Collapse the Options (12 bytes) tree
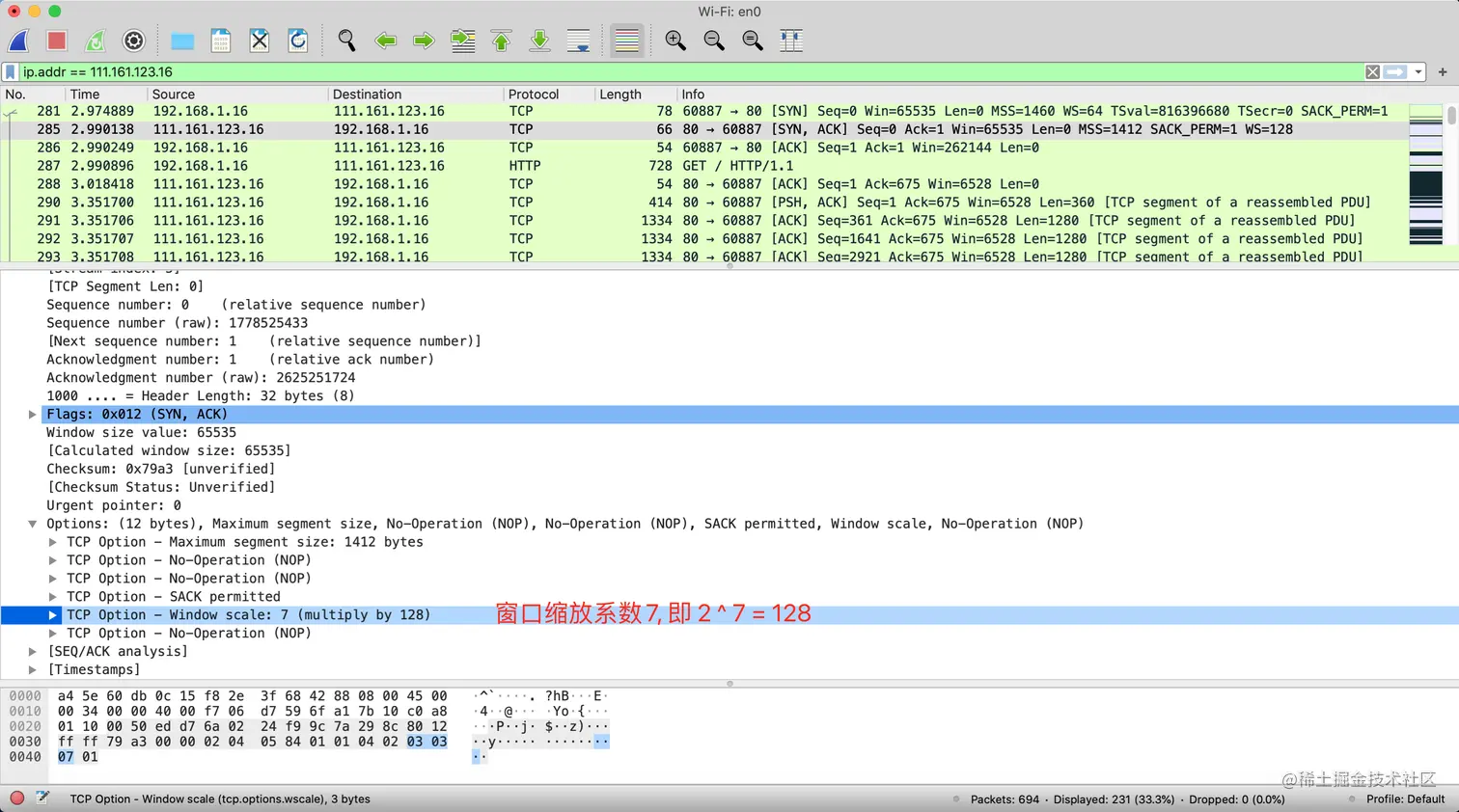This screenshot has width=1459, height=812. point(32,524)
